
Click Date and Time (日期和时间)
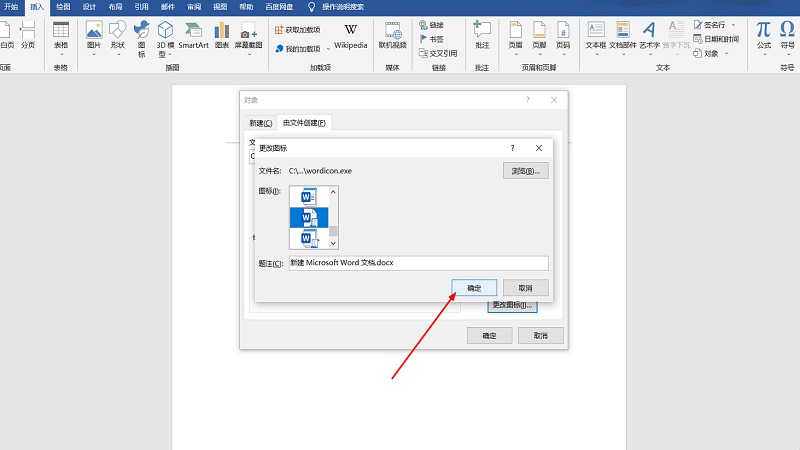tap(716, 39)
